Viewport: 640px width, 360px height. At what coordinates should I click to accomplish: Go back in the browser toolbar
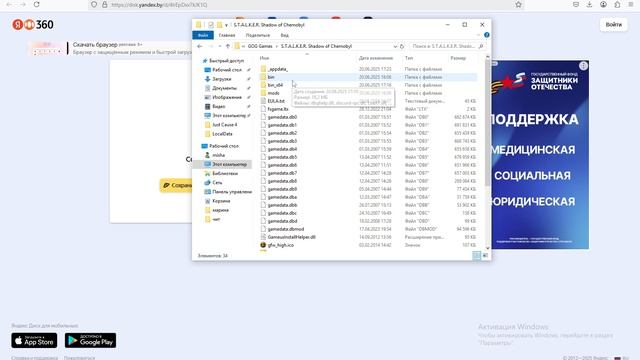point(9,4)
